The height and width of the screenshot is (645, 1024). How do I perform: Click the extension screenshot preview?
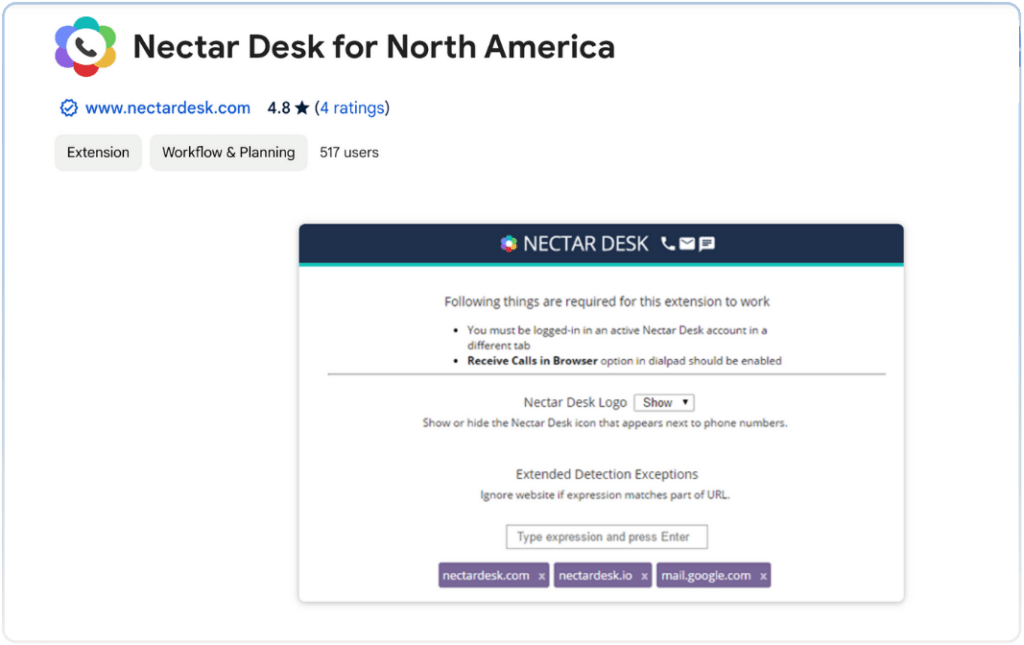click(x=600, y=412)
